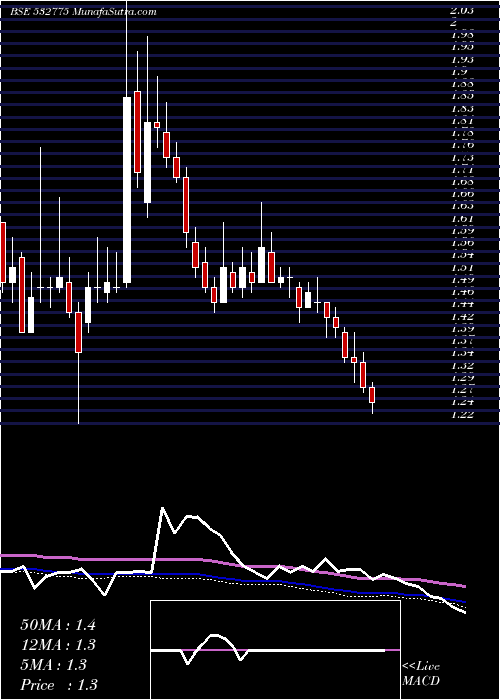Click the 1.73 price axis label
Image resolution: width=500 pixels, height=700 pixels.
pyautogui.click(x=462, y=158)
